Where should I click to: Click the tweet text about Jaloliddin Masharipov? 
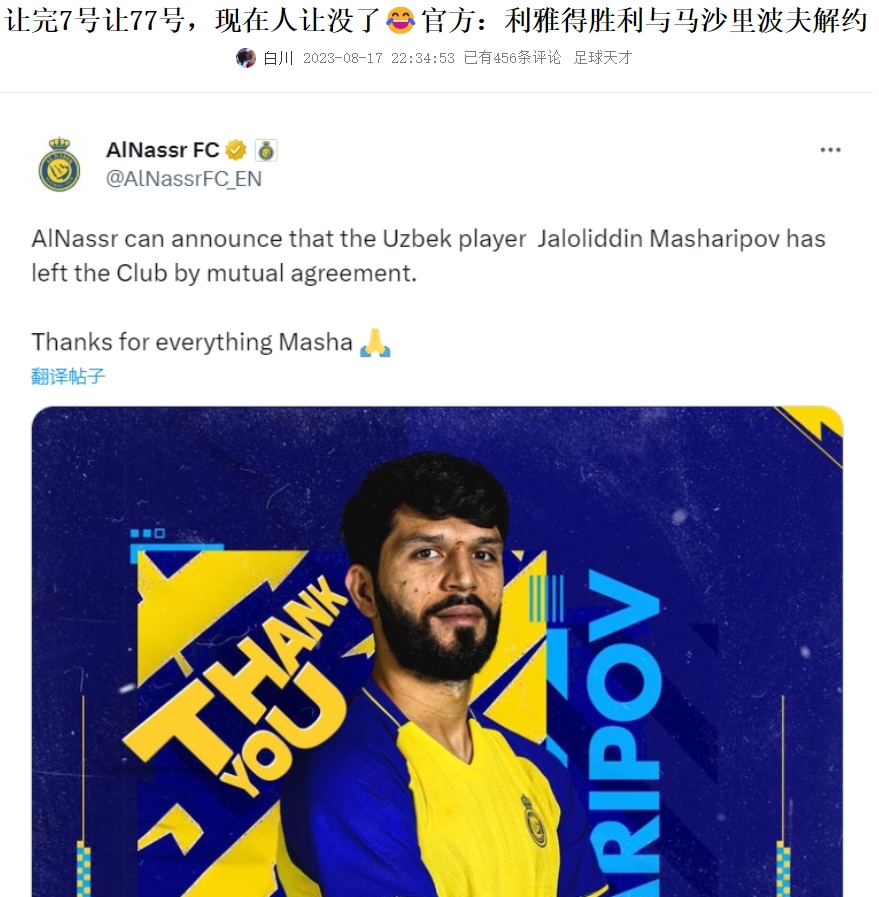point(428,256)
